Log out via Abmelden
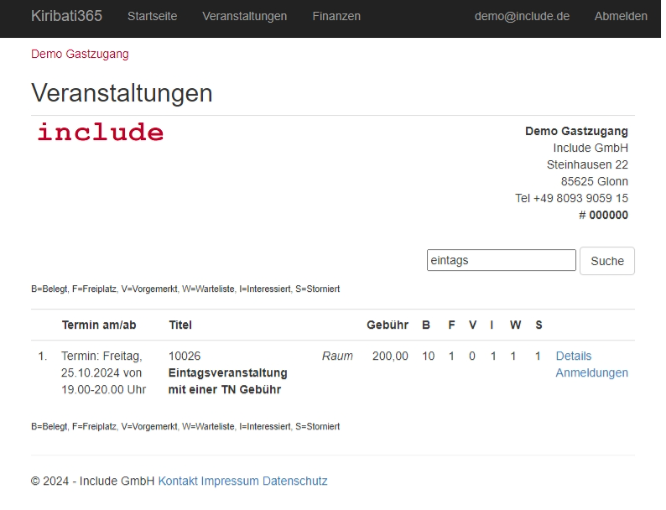Viewport: 666px width, 510px height. point(620,16)
